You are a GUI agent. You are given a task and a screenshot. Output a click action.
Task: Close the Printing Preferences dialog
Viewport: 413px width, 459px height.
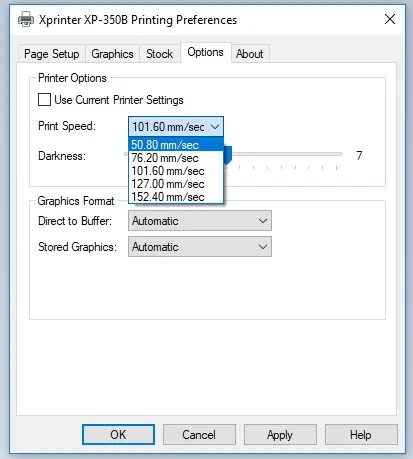click(390, 19)
